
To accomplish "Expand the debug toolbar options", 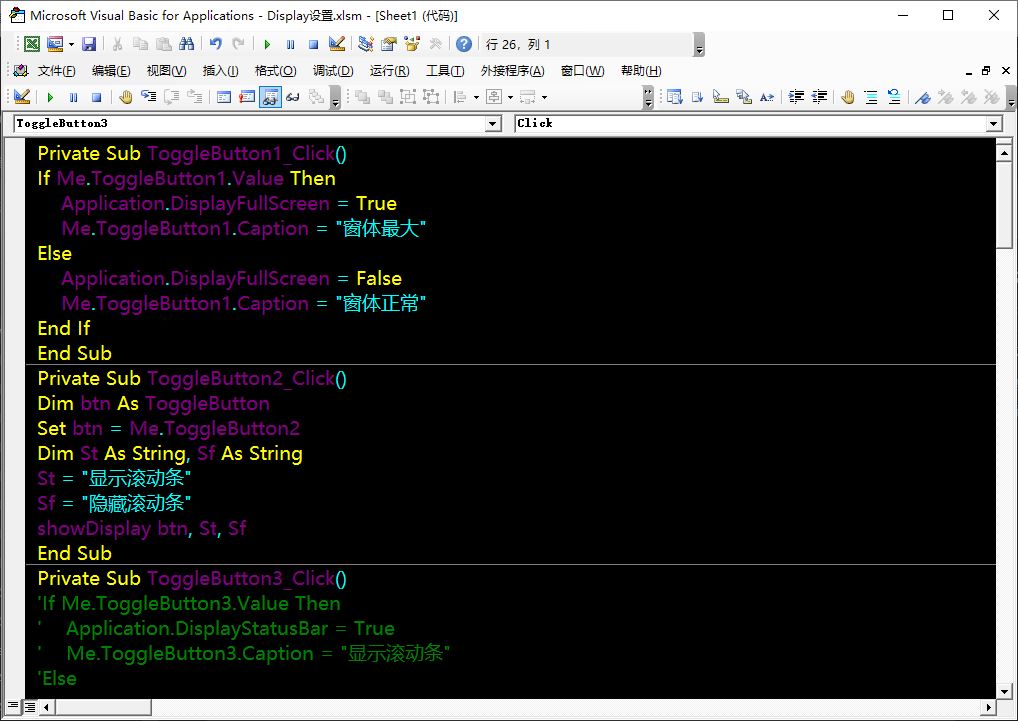I will click(335, 97).
